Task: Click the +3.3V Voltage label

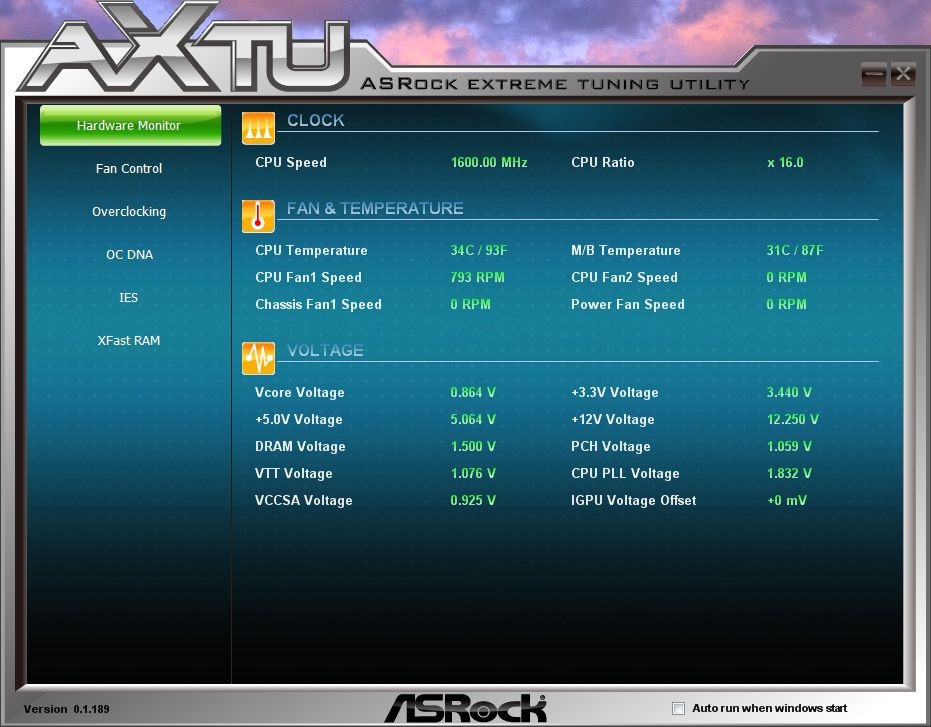Action: [x=615, y=393]
